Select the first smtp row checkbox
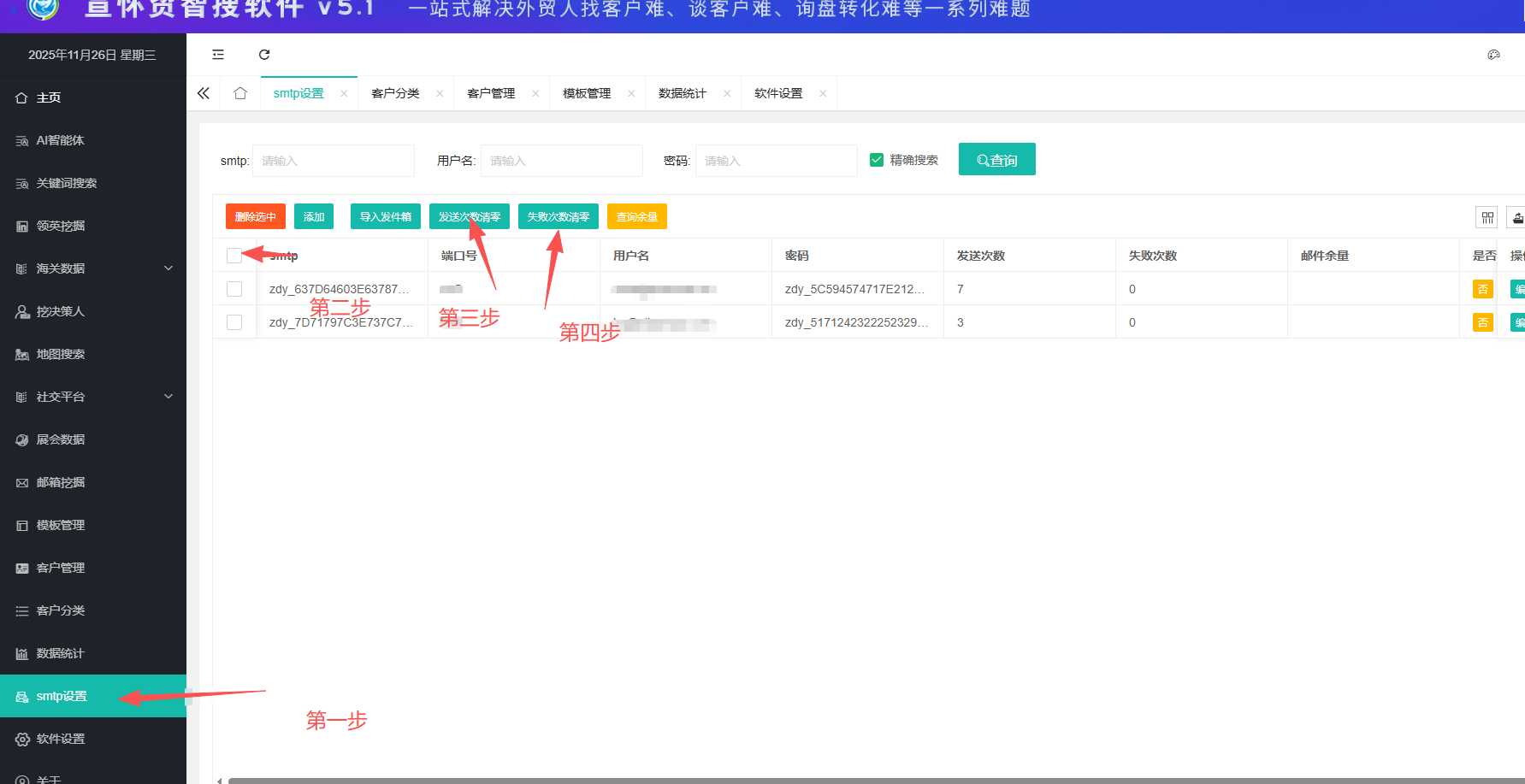Screen dimensions: 1525x784 (234, 289)
